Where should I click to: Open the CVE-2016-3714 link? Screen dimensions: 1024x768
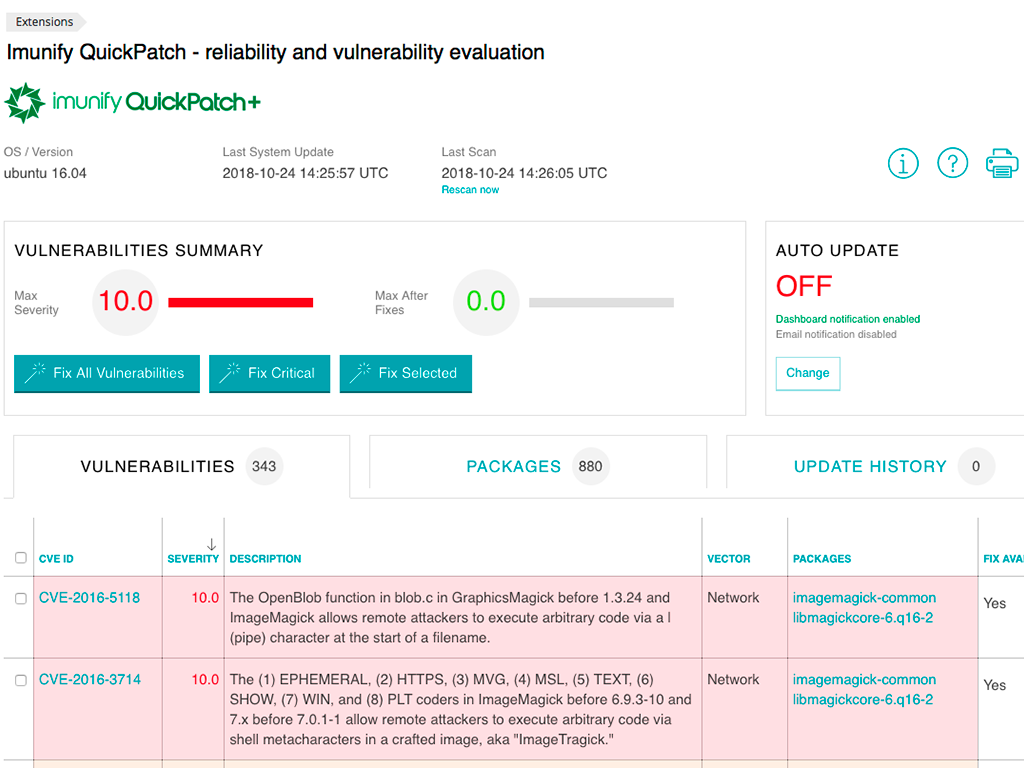coord(89,679)
